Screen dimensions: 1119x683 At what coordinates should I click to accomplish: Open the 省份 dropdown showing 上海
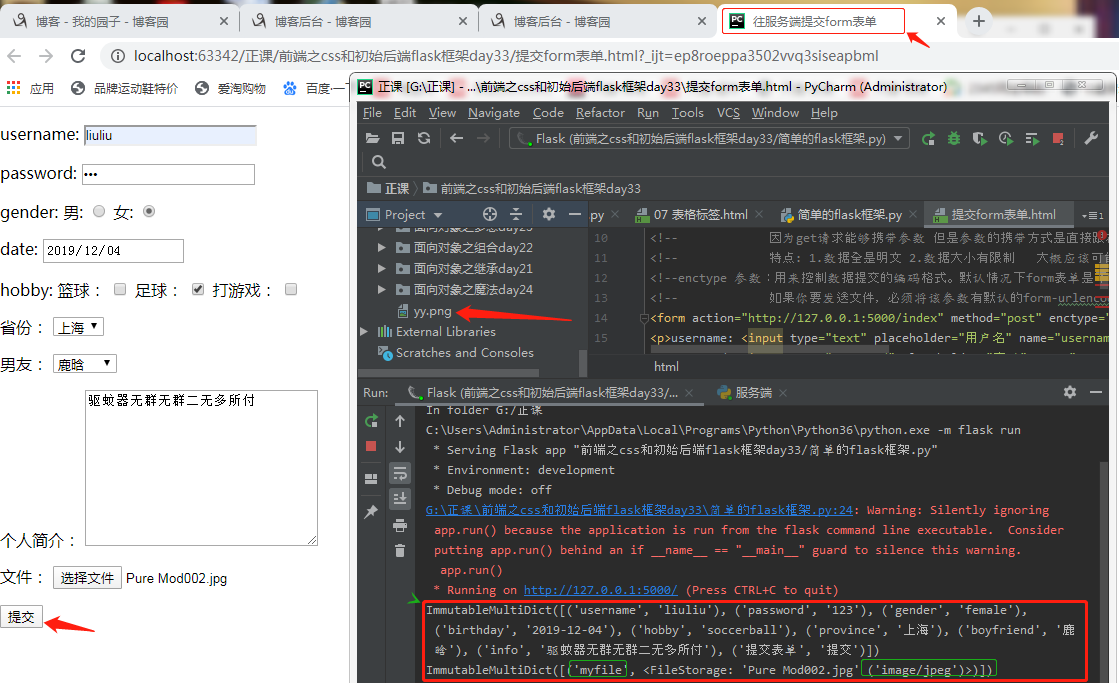[79, 327]
